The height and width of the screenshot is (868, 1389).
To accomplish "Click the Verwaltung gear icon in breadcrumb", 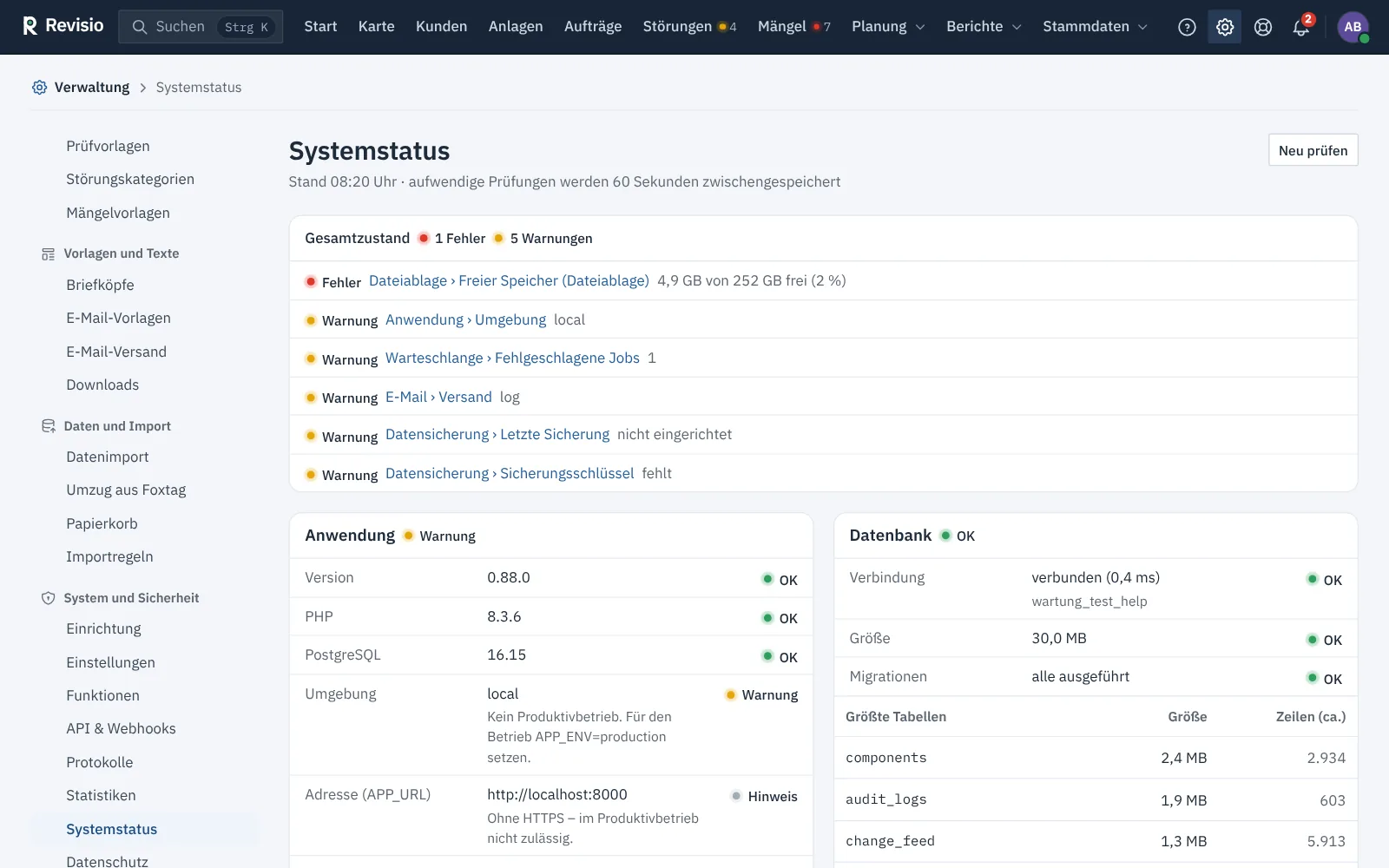I will (39, 87).
